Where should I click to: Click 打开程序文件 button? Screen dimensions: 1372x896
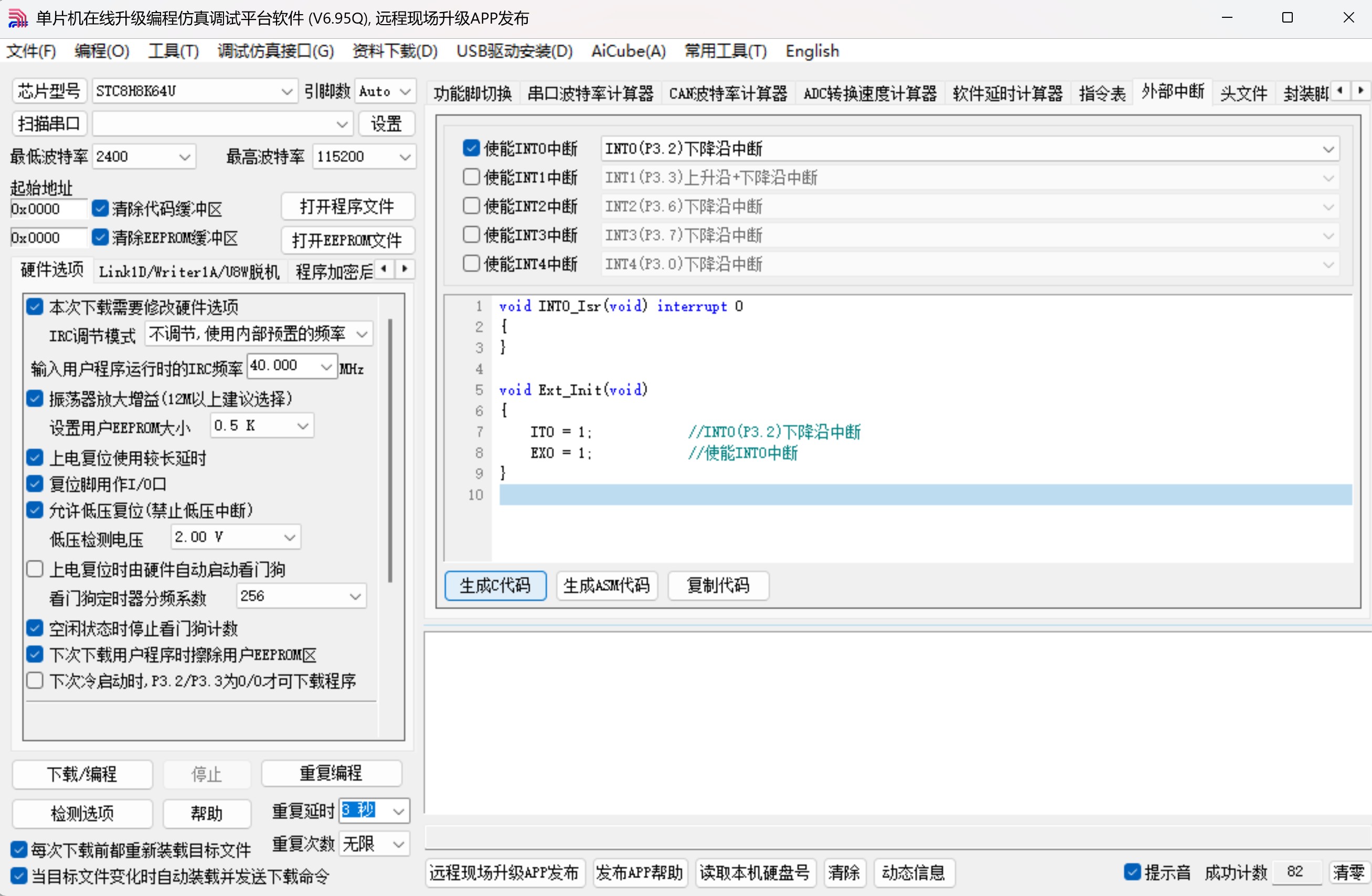pos(348,206)
